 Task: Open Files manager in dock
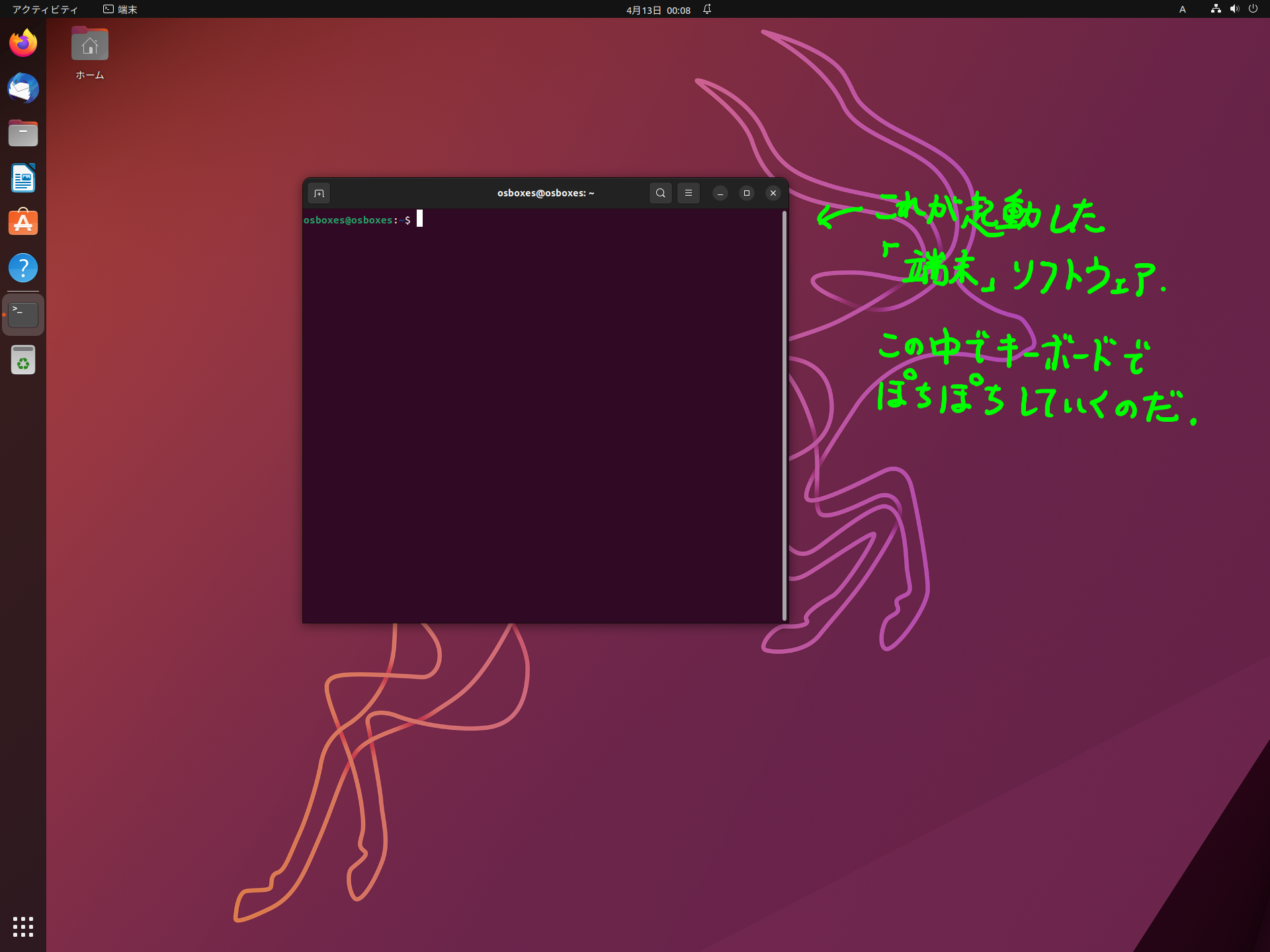[x=23, y=134]
